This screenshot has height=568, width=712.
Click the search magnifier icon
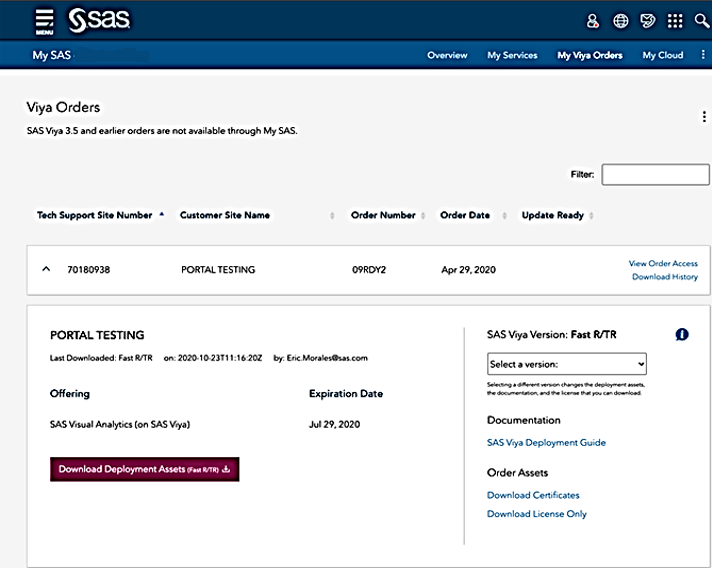[x=702, y=20]
